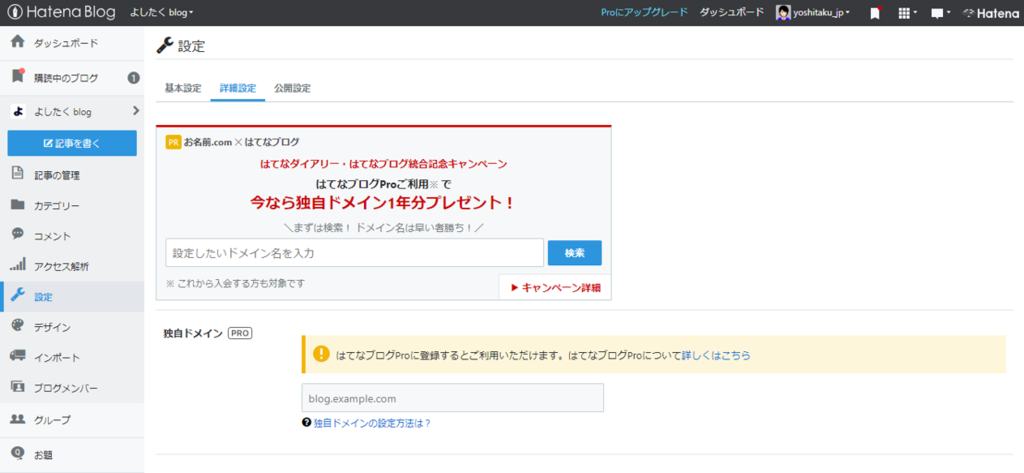Screen dimensions: 1024x473
Task: Open ブログメンバー in sidebar
Action: click(x=66, y=389)
